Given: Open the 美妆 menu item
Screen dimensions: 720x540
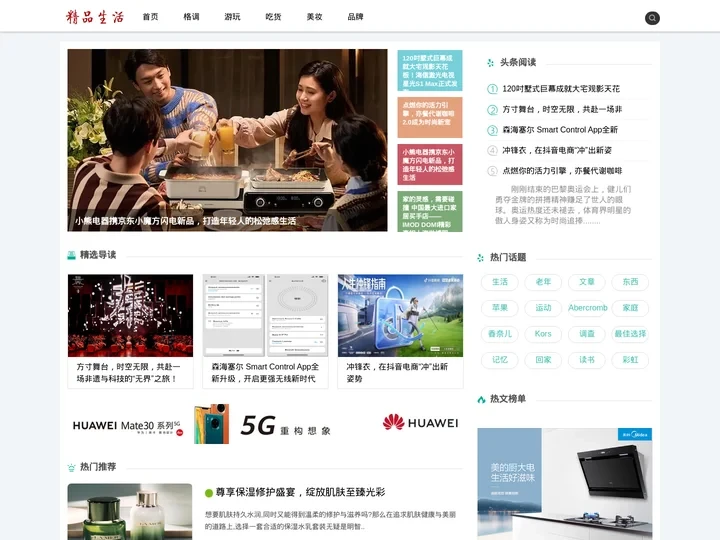Looking at the screenshot, I should 315,17.
